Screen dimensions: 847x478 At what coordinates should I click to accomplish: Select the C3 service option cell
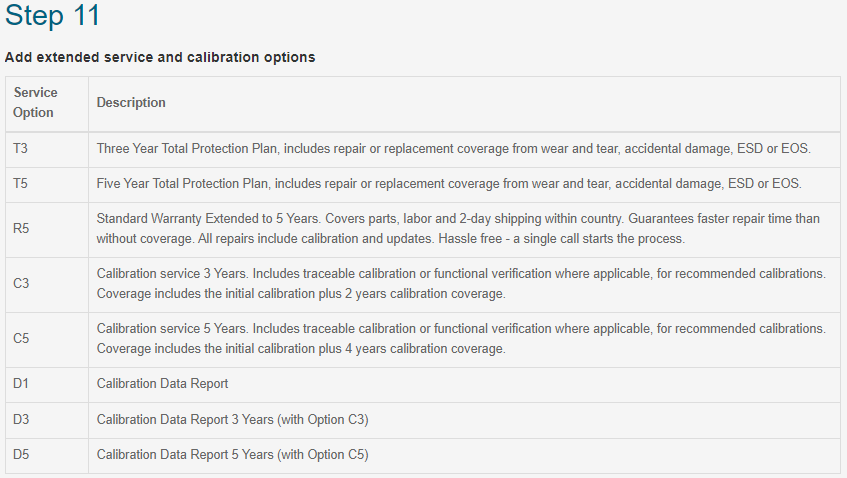click(x=47, y=284)
